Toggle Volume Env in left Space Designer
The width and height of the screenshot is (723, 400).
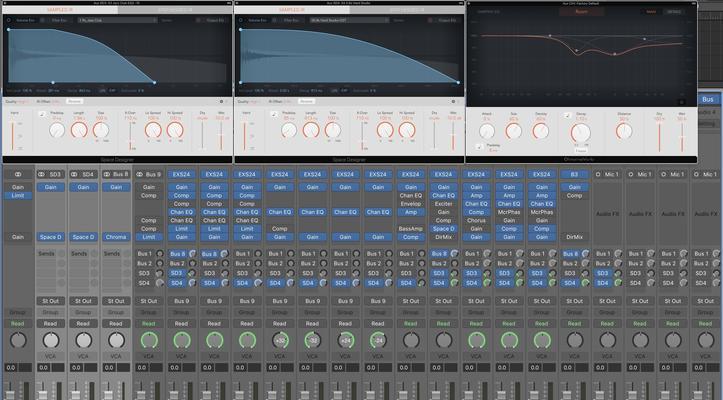click(x=25, y=20)
